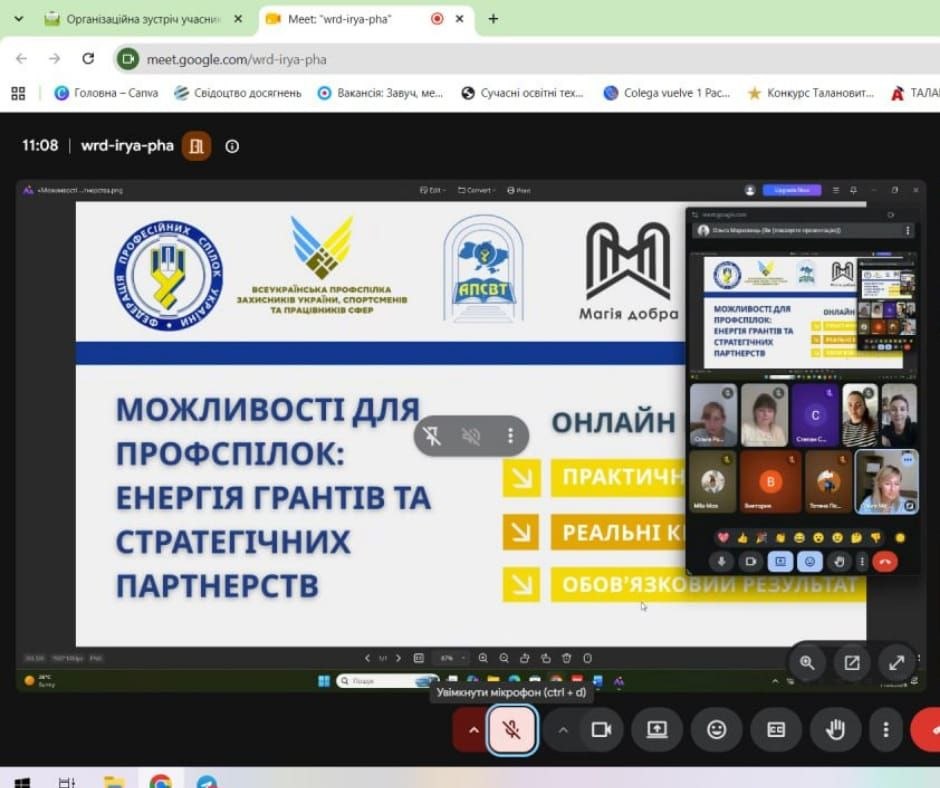Click next page arrow in viewer footer
The height and width of the screenshot is (788, 940).
tap(398, 658)
